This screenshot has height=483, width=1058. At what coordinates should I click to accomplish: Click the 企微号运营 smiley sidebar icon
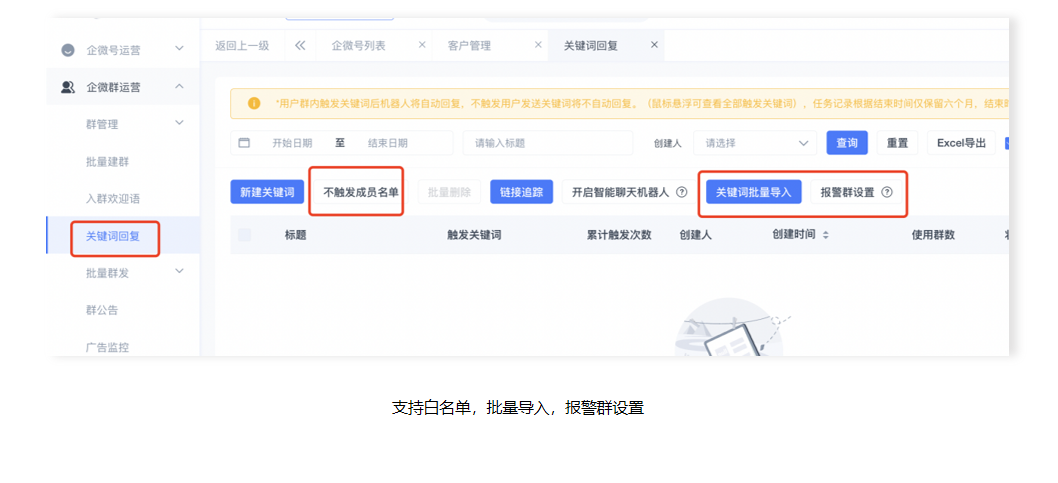click(x=67, y=50)
